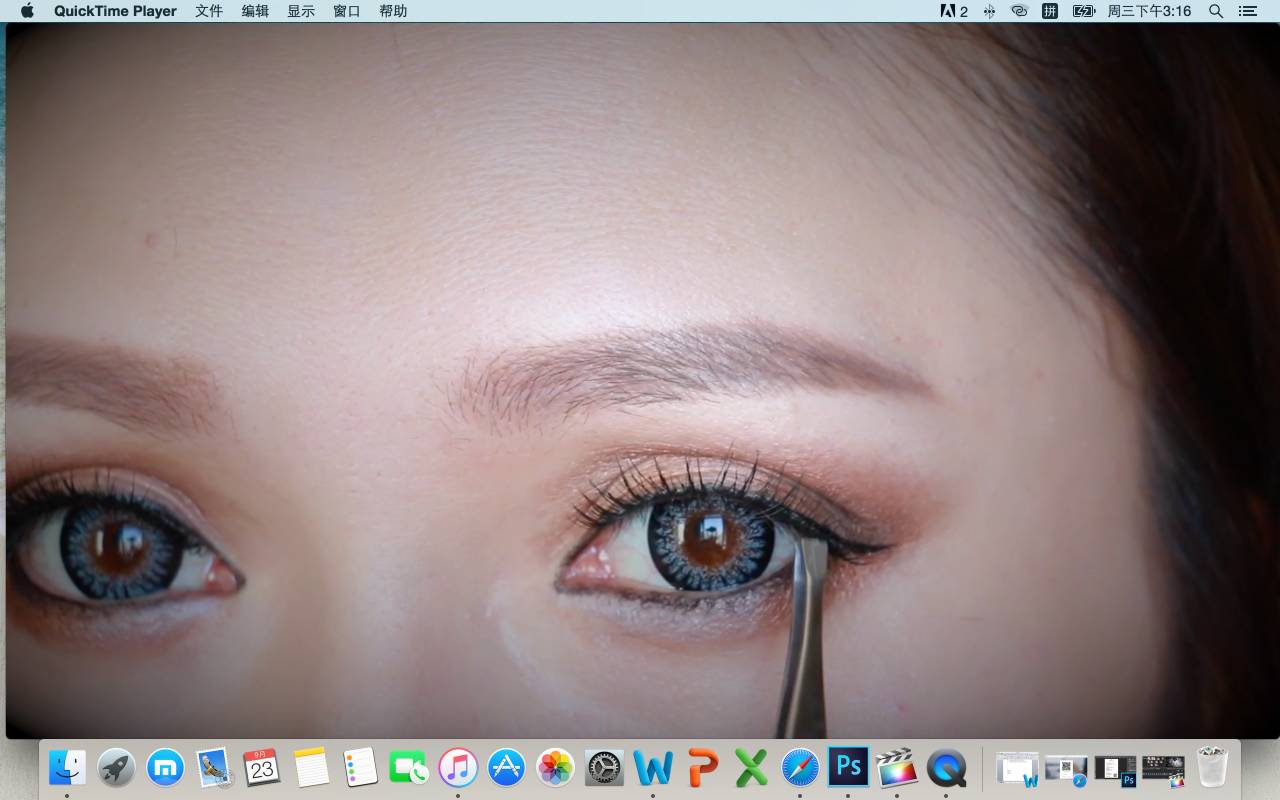This screenshot has width=1280, height=800.
Task: Open iTunes from the Dock
Action: click(x=458, y=768)
